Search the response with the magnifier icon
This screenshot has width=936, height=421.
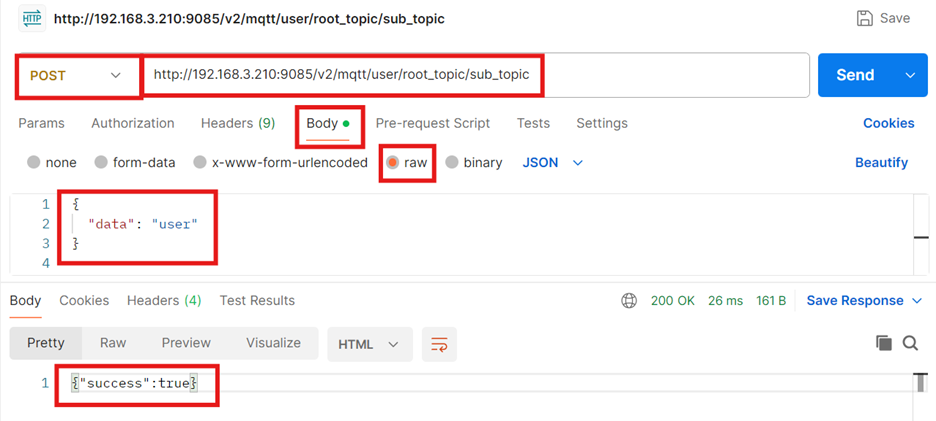(910, 343)
